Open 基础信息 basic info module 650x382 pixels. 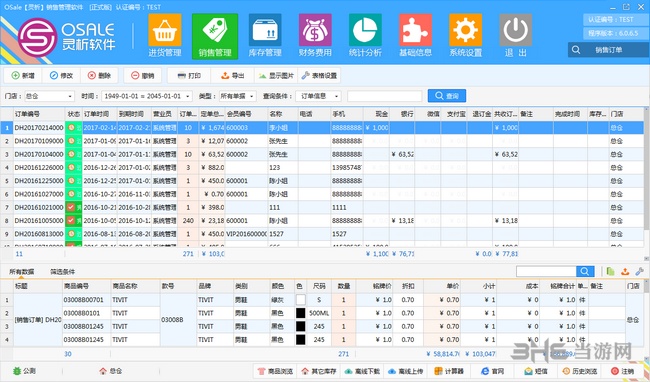click(x=415, y=36)
